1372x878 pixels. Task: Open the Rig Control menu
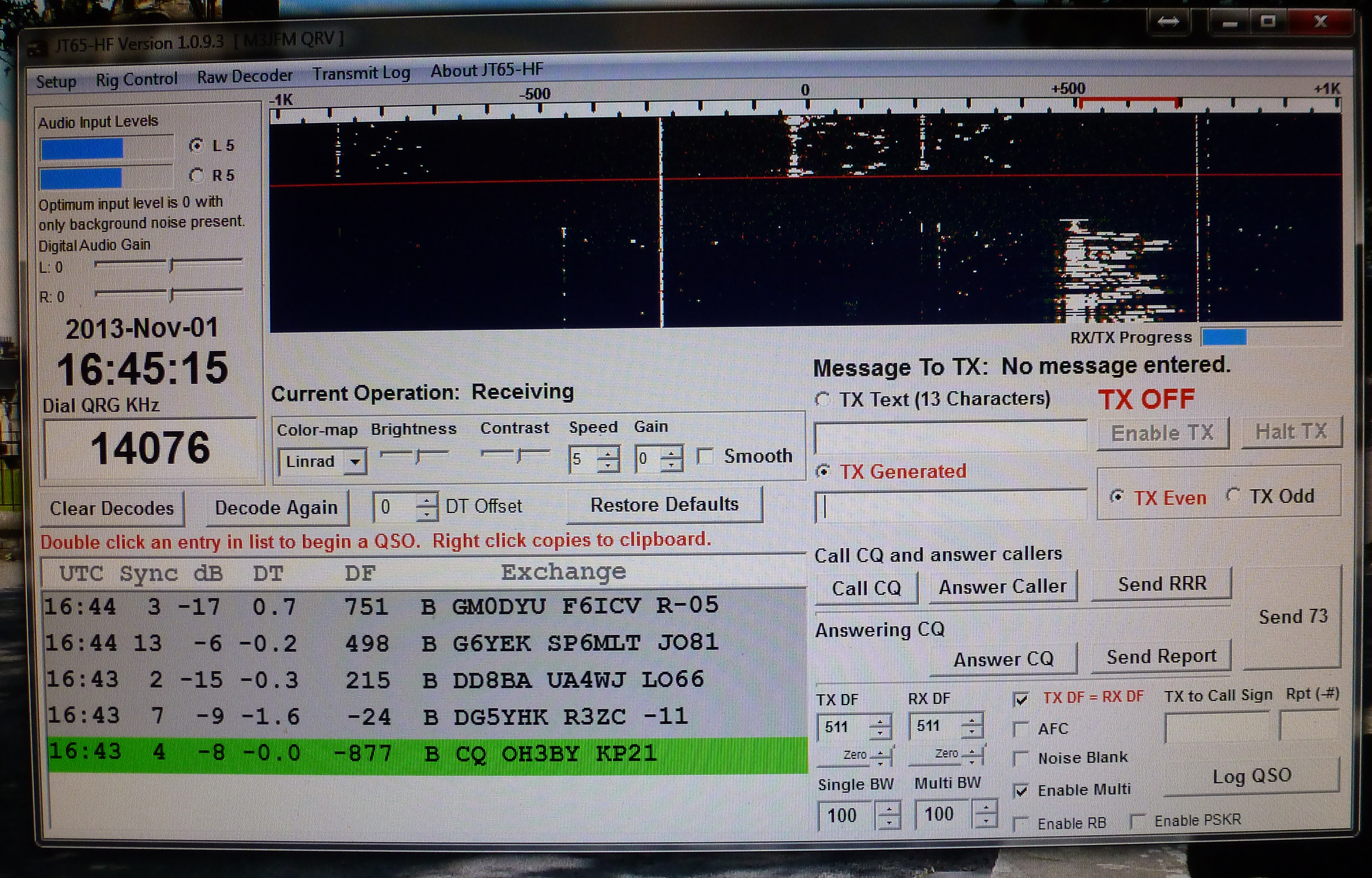click(x=136, y=79)
